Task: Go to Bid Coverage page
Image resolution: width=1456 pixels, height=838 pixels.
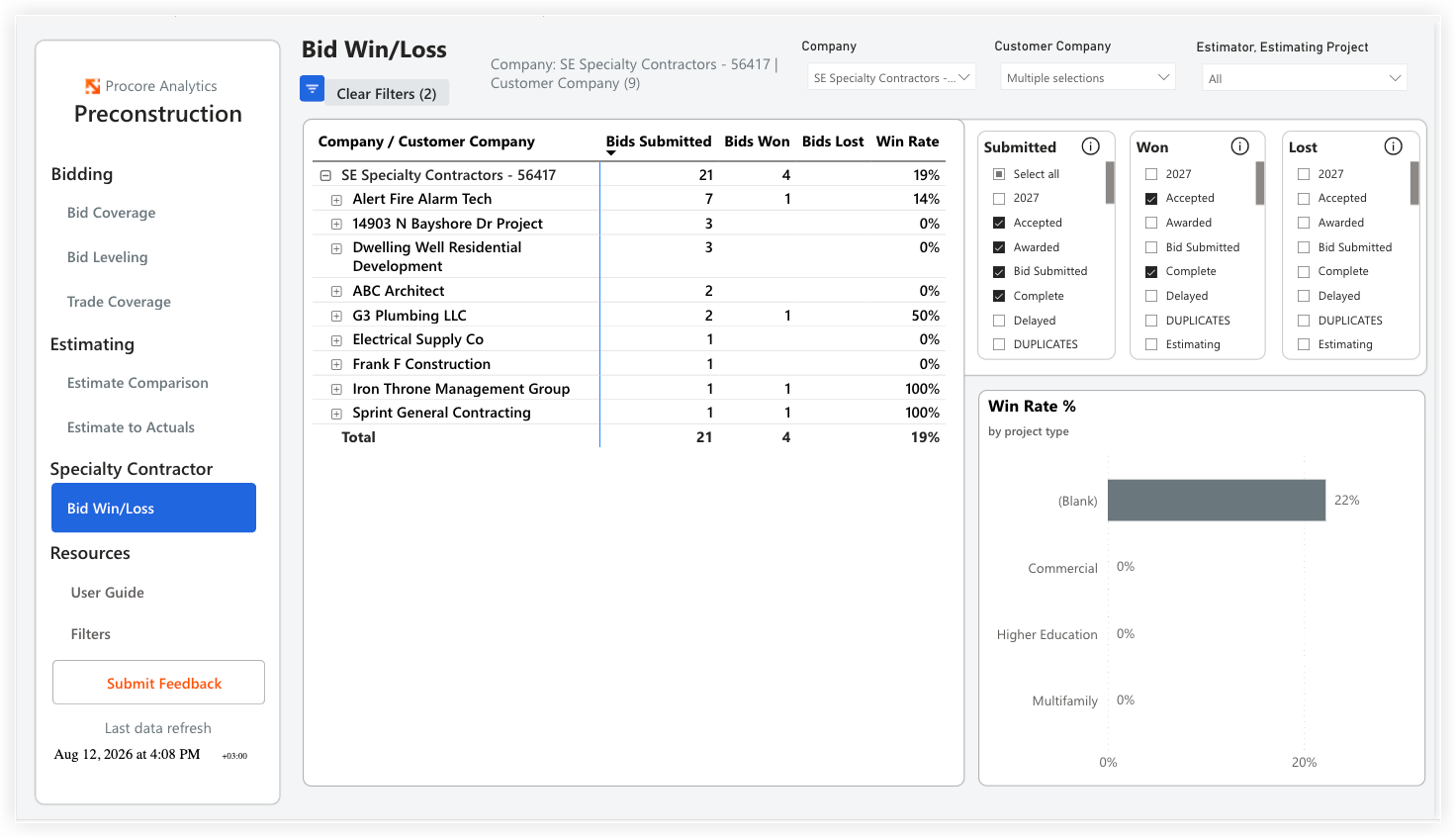Action: pyautogui.click(x=111, y=213)
